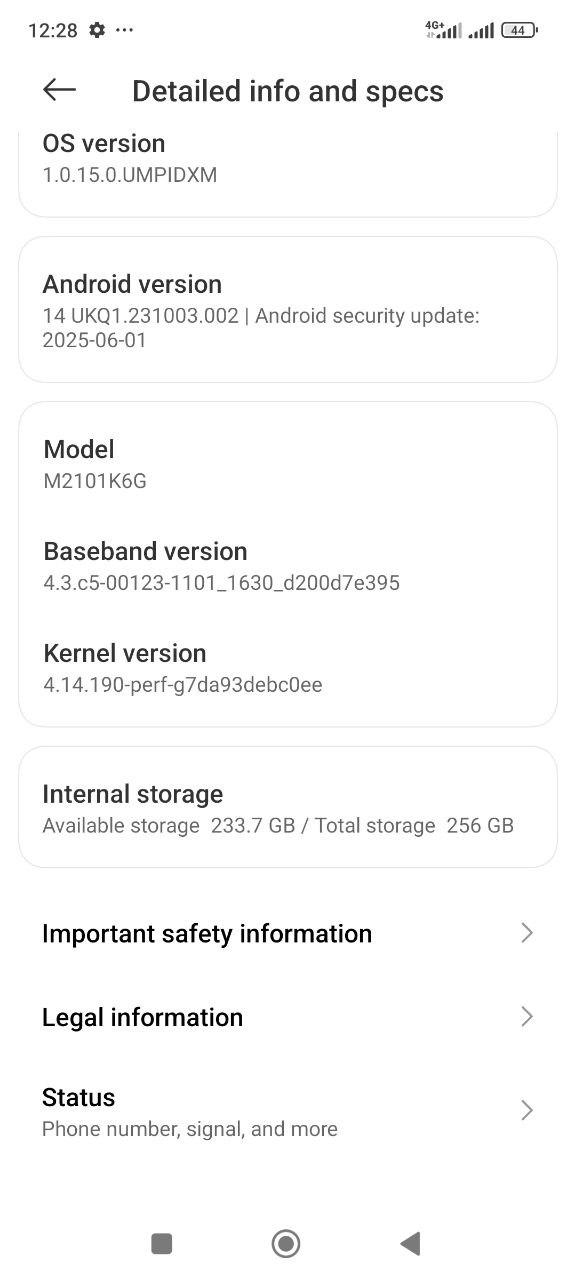Open Legal information entry

pos(288,1017)
